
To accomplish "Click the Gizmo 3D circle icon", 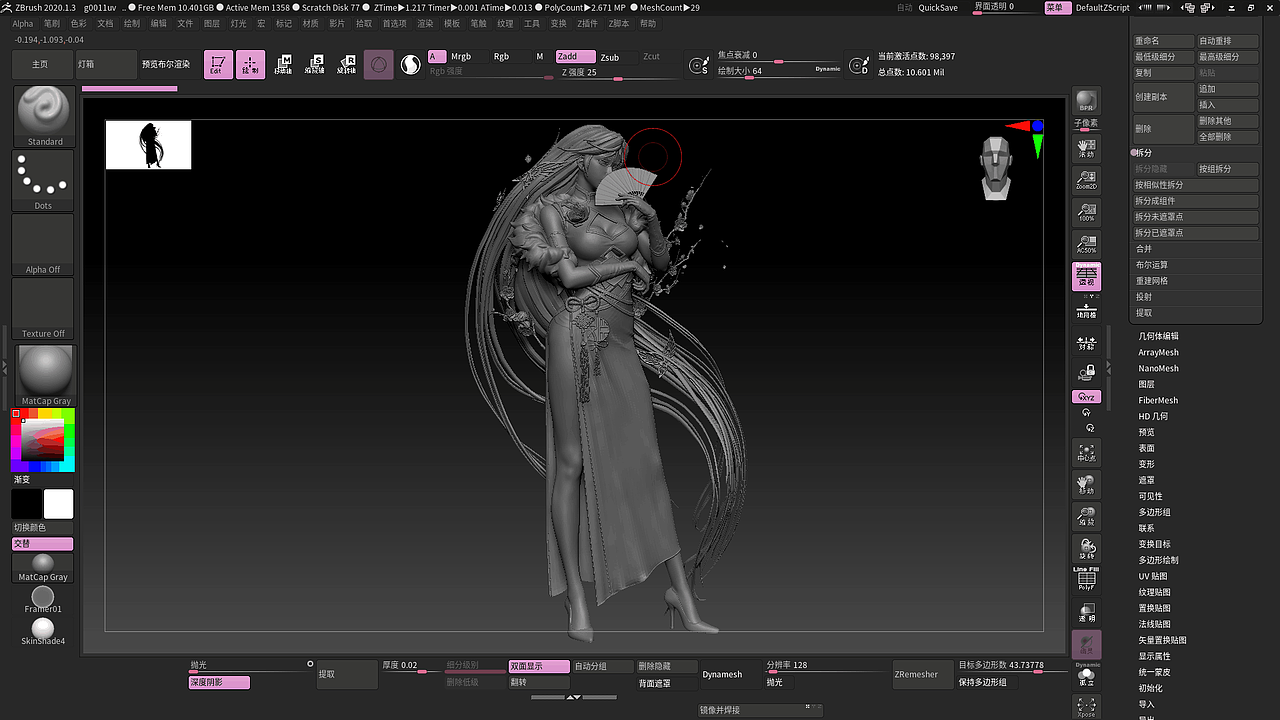I will click(x=378, y=65).
